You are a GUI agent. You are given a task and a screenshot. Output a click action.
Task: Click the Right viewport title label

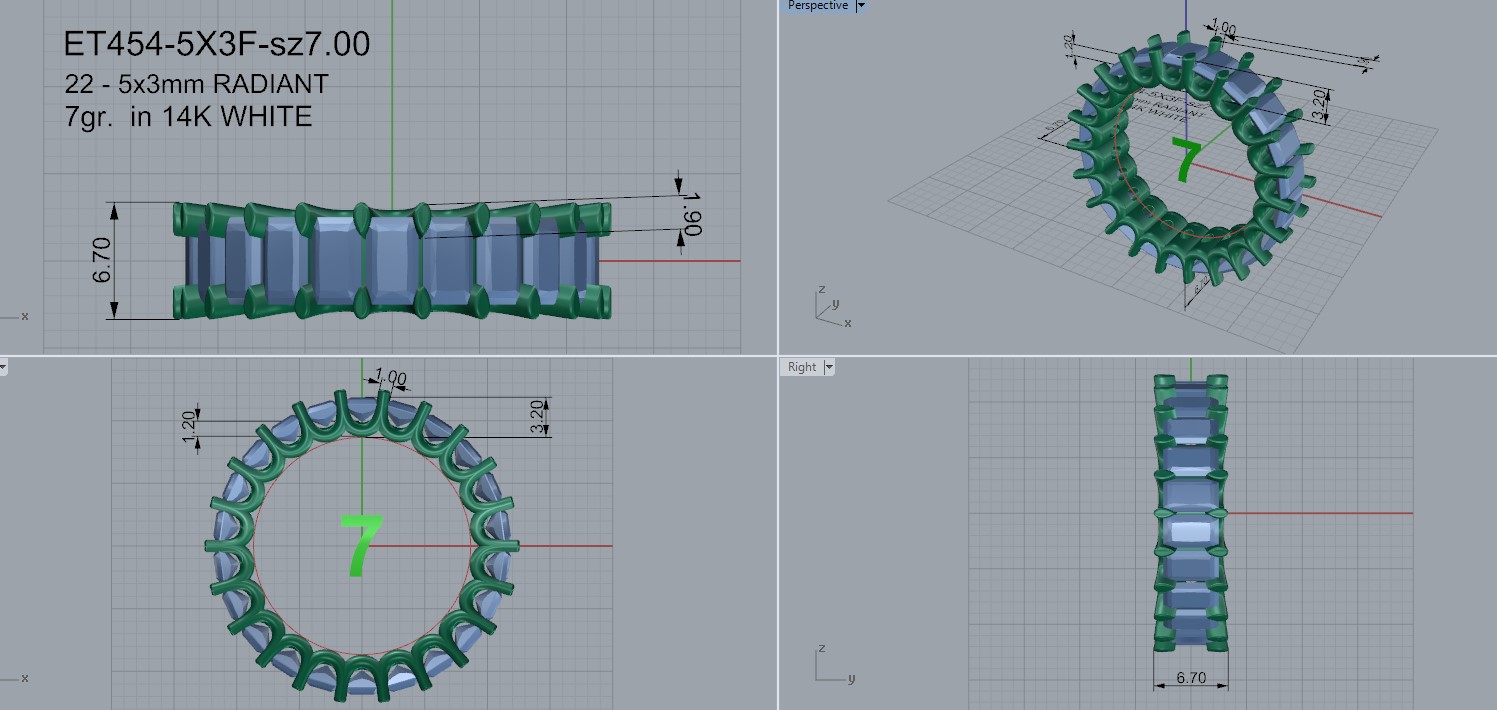coord(801,367)
